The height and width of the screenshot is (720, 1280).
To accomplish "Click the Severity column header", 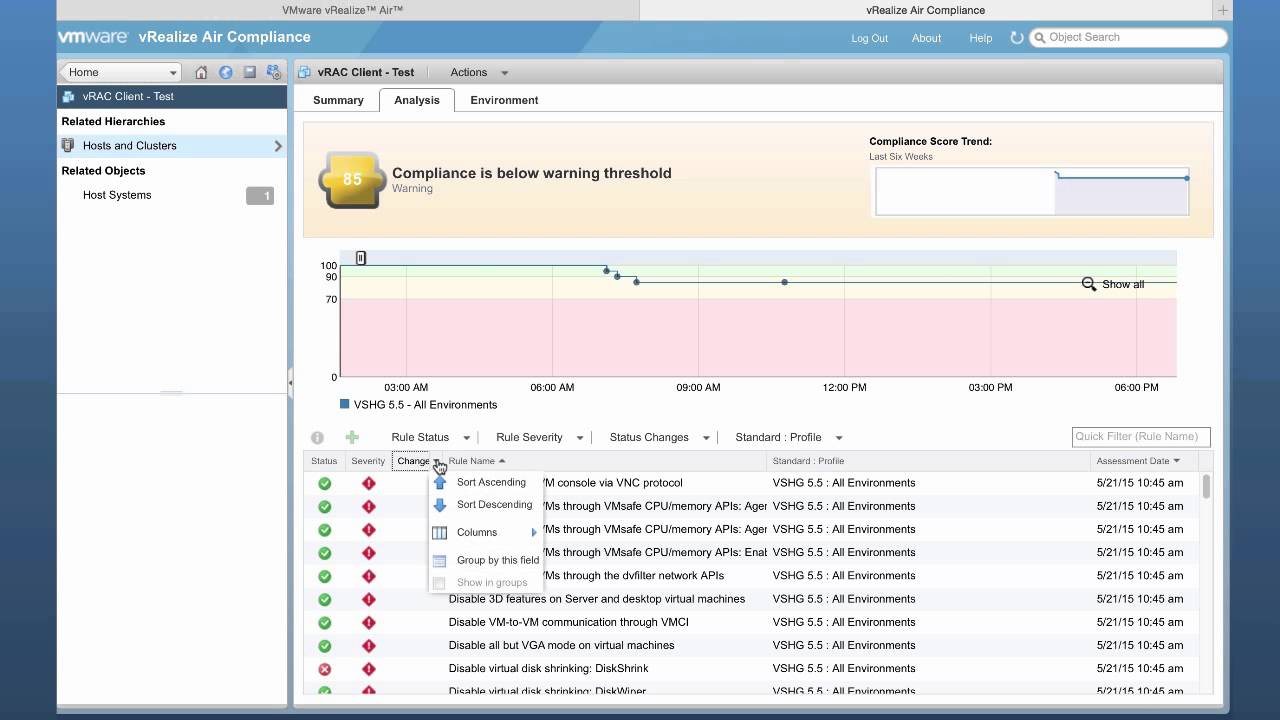I will tap(368, 461).
